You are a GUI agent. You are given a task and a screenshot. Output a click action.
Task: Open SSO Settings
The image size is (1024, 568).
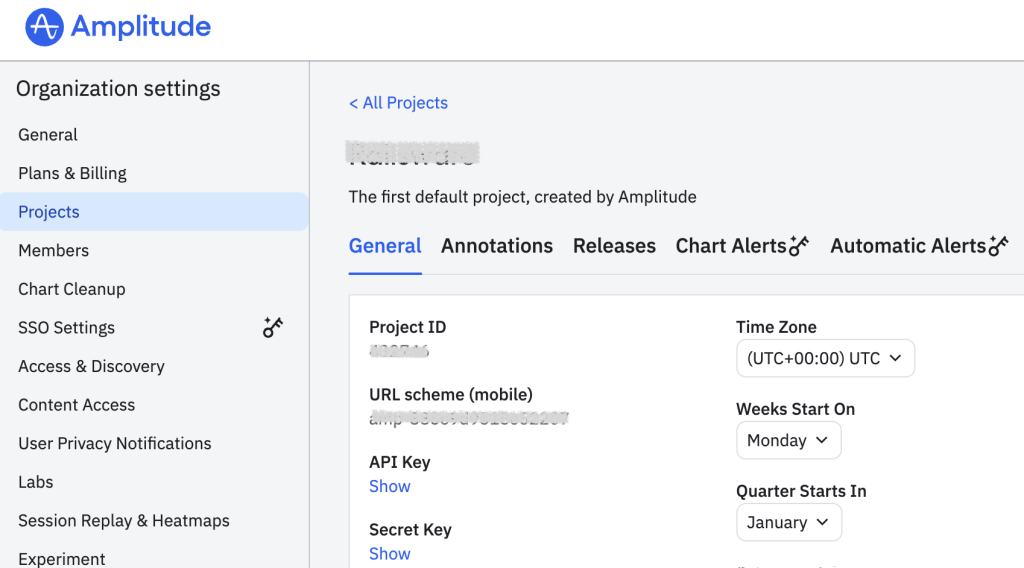pos(67,328)
